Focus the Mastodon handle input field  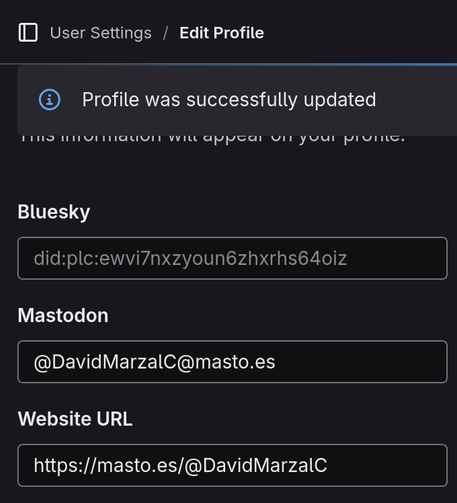[x=232, y=362]
